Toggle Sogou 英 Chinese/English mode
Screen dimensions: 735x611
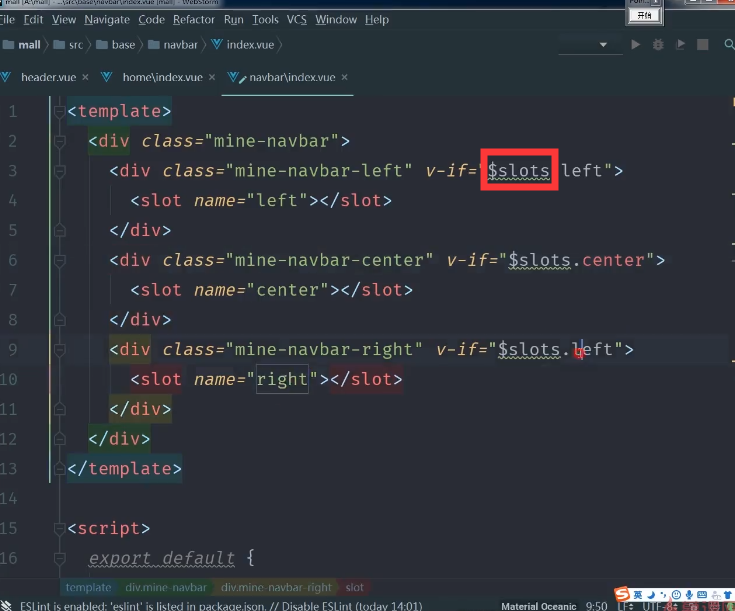(x=638, y=595)
